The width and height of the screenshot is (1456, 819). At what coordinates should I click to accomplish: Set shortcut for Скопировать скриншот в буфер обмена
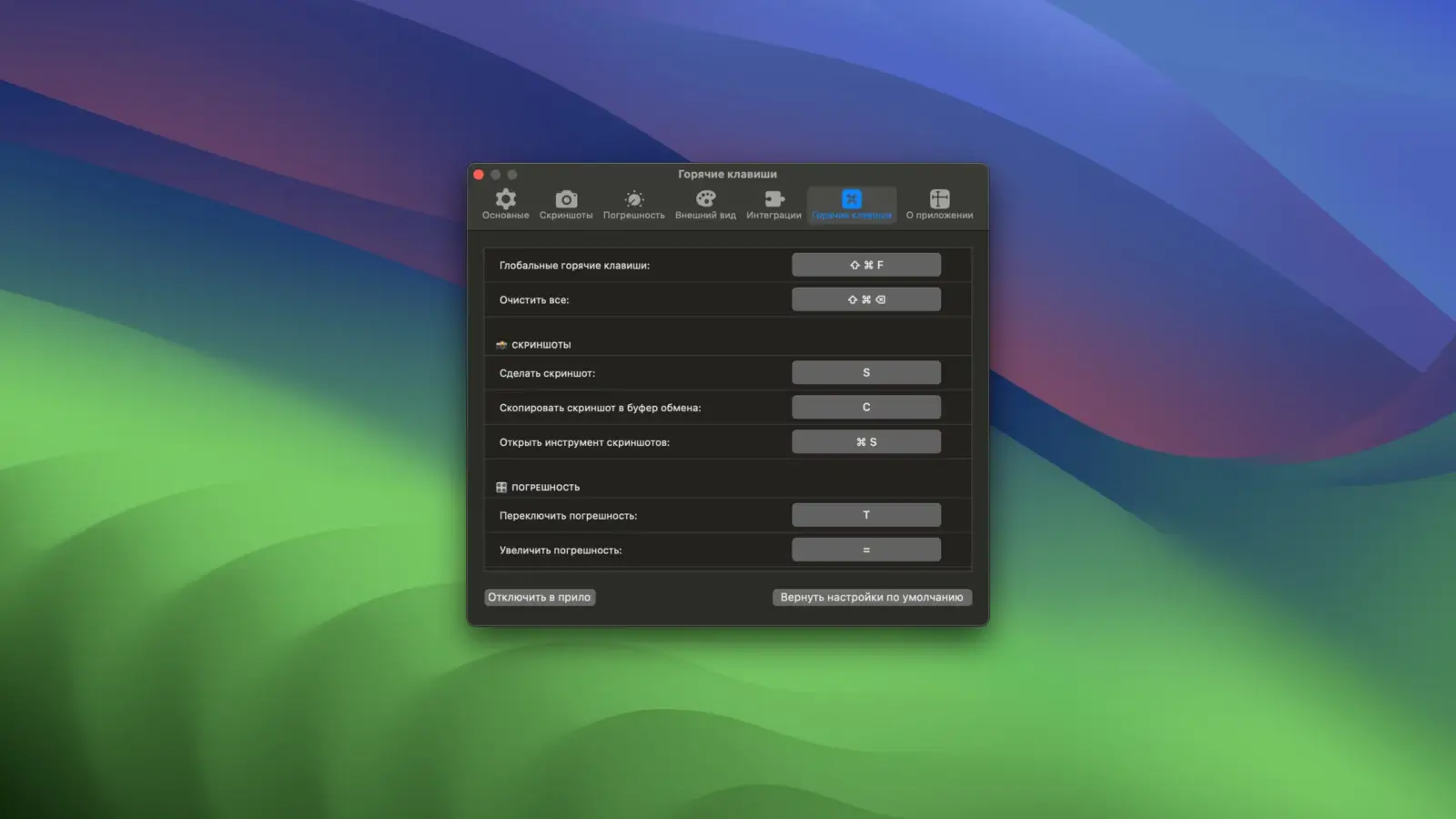tap(865, 408)
